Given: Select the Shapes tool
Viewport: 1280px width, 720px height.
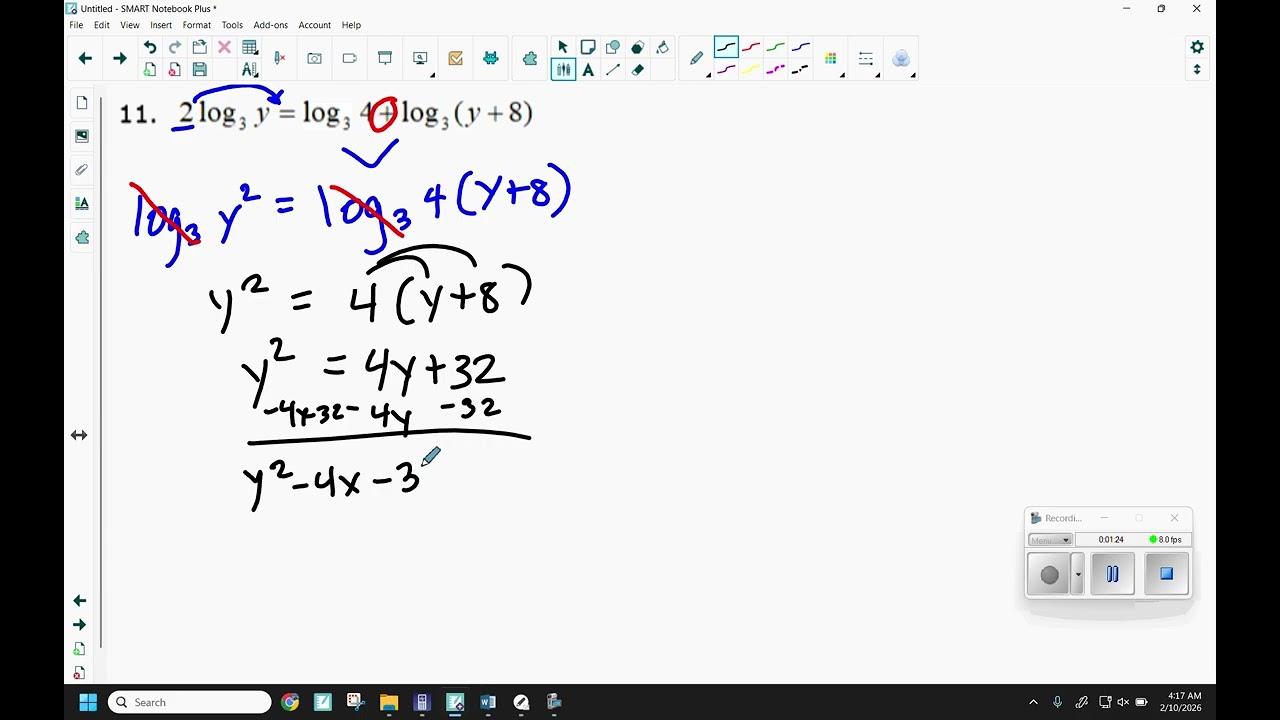Looking at the screenshot, I should 613,47.
